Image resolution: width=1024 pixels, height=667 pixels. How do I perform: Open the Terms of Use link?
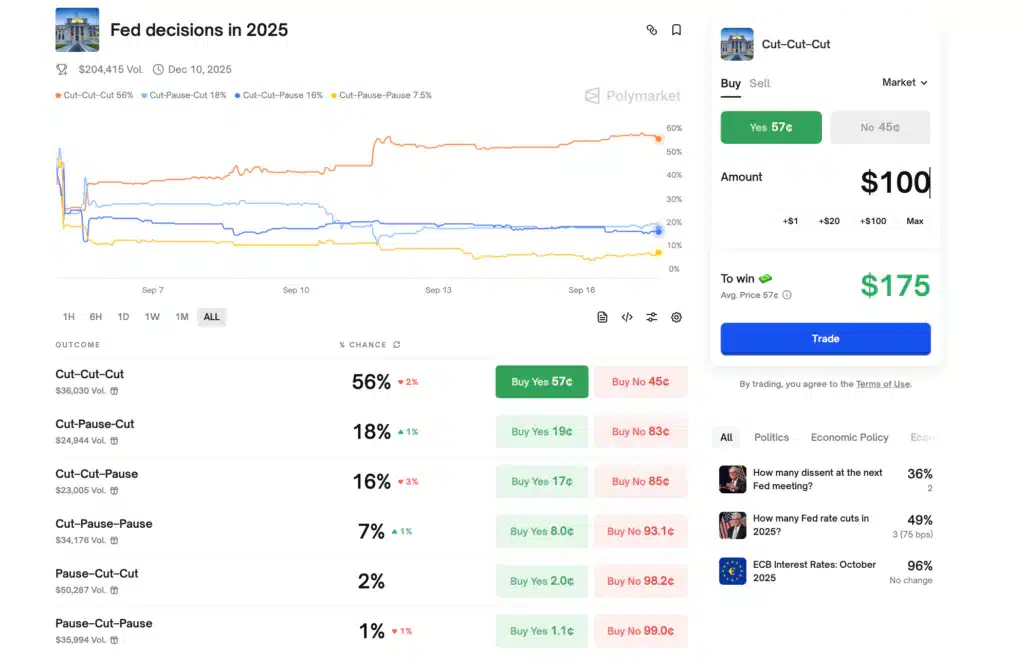coord(883,384)
